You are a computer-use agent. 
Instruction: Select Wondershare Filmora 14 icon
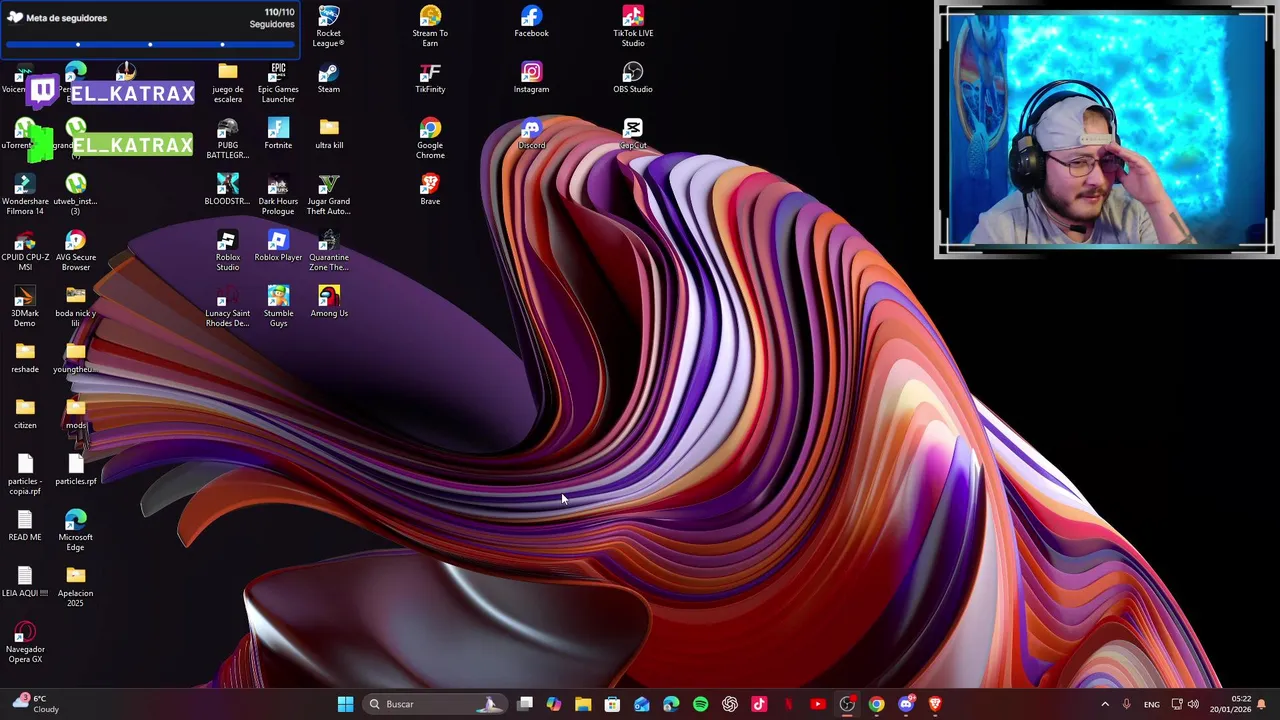point(25,194)
